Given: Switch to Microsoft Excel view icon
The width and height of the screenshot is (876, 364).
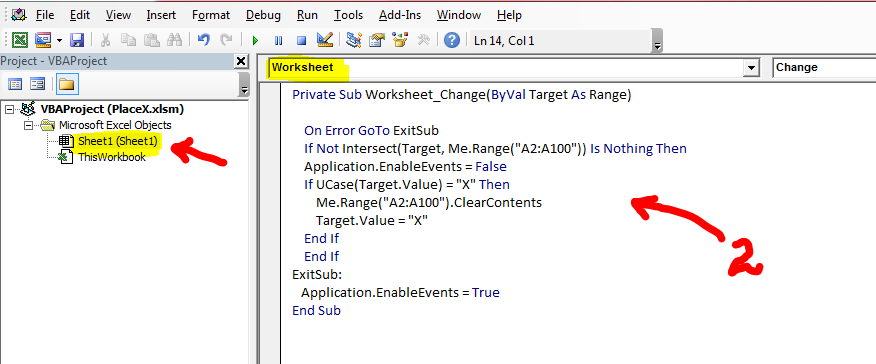Looking at the screenshot, I should coord(20,40).
